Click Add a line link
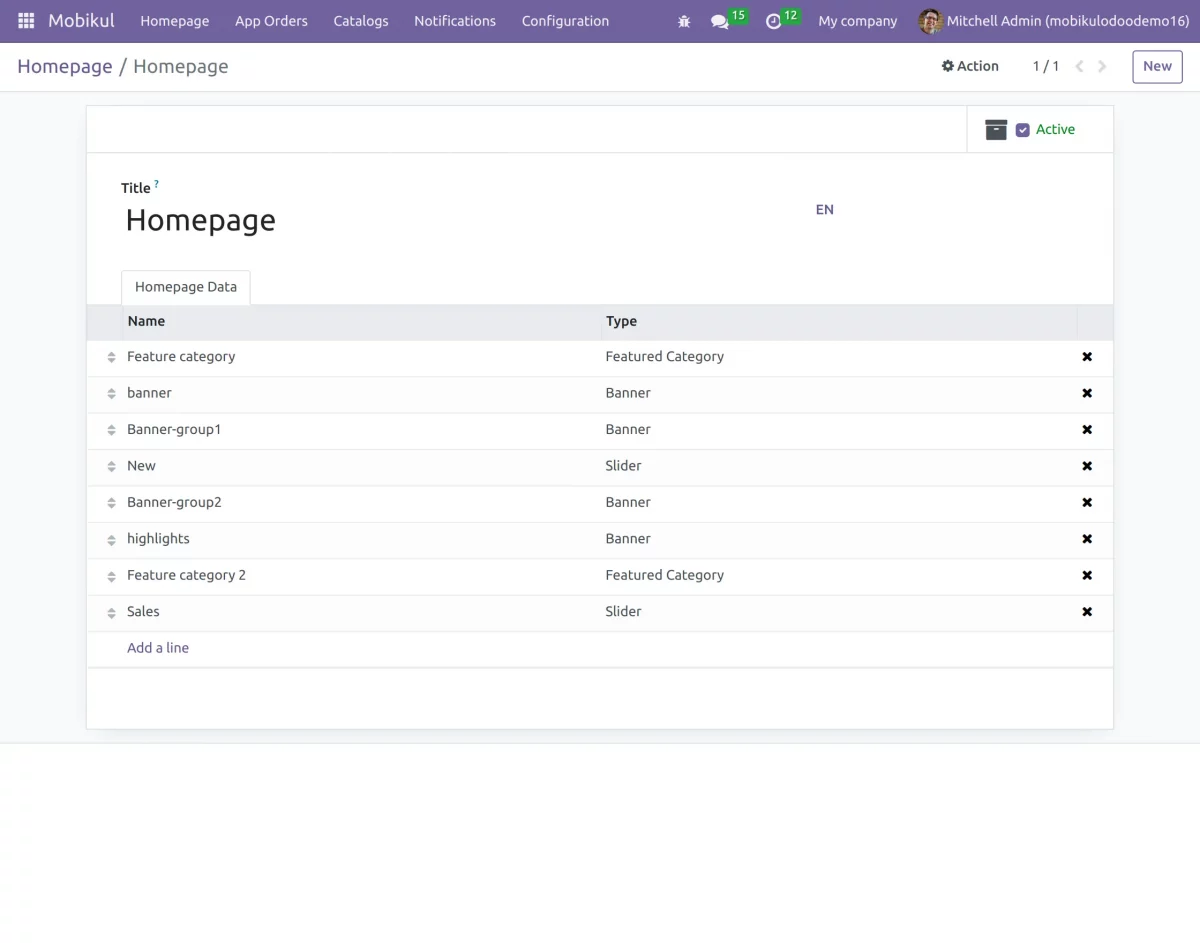The image size is (1200, 943). [x=158, y=647]
